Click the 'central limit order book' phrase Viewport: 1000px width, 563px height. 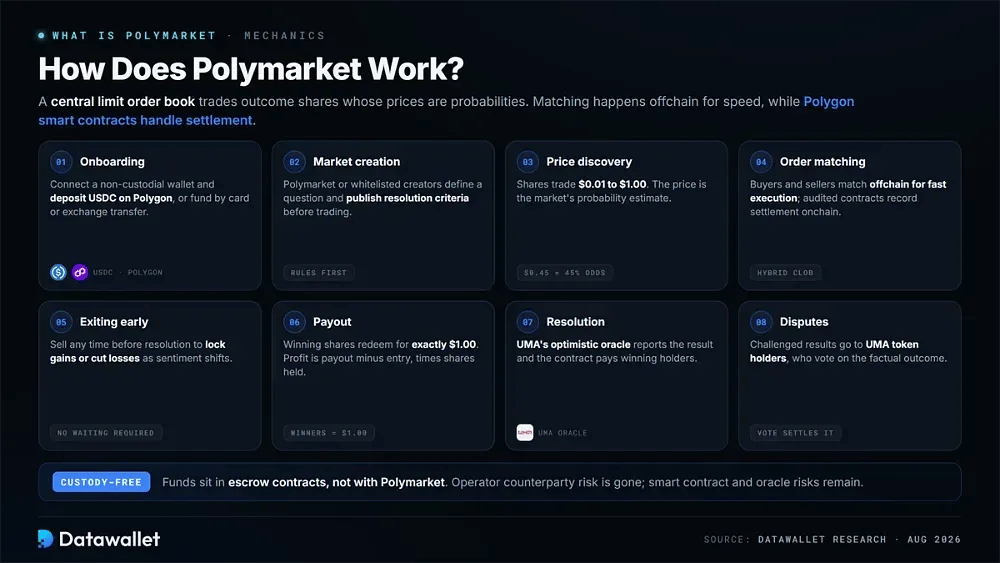click(x=123, y=101)
